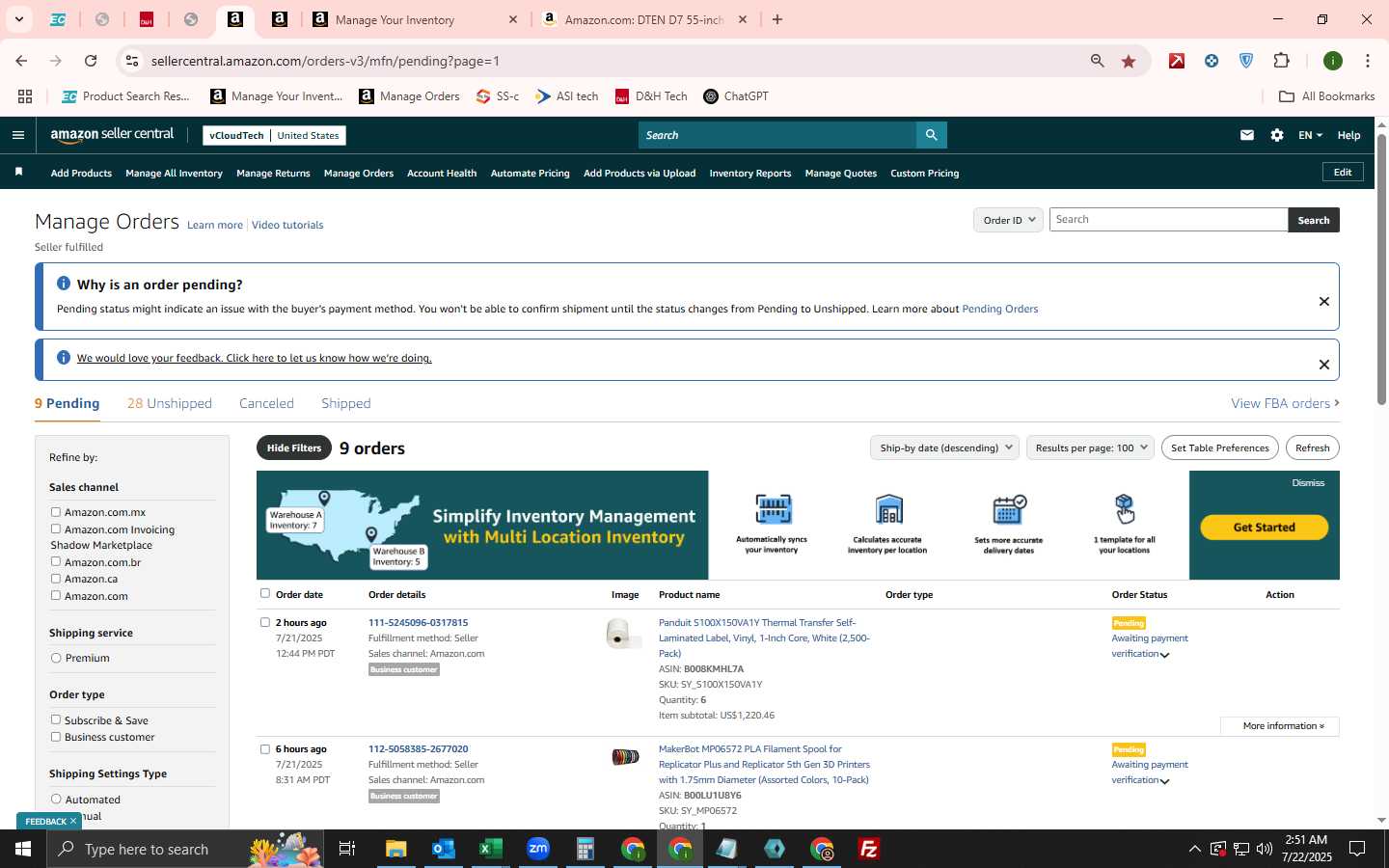This screenshot has height=868, width=1389.
Task: Check the Amazon.ca filter
Action: tap(56, 579)
